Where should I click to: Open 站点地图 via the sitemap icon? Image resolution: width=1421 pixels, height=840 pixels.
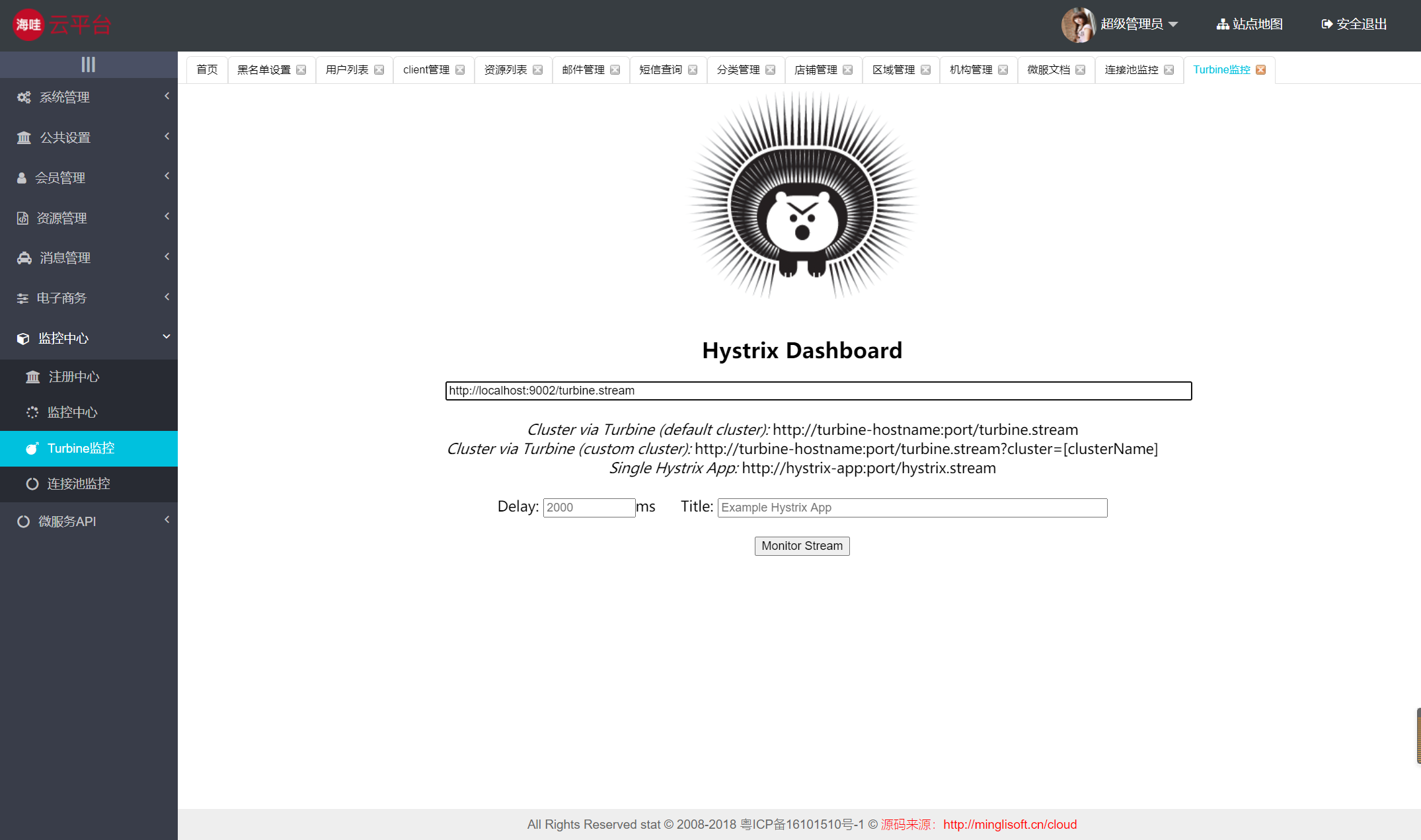(1223, 24)
